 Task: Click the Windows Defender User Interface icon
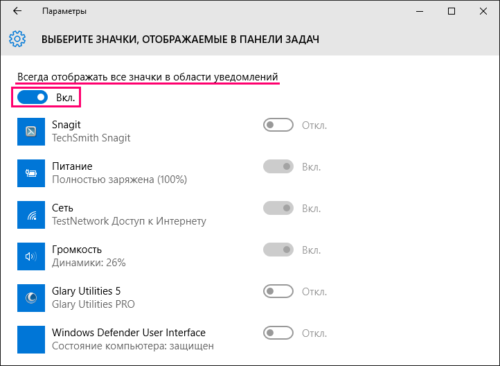point(31,340)
